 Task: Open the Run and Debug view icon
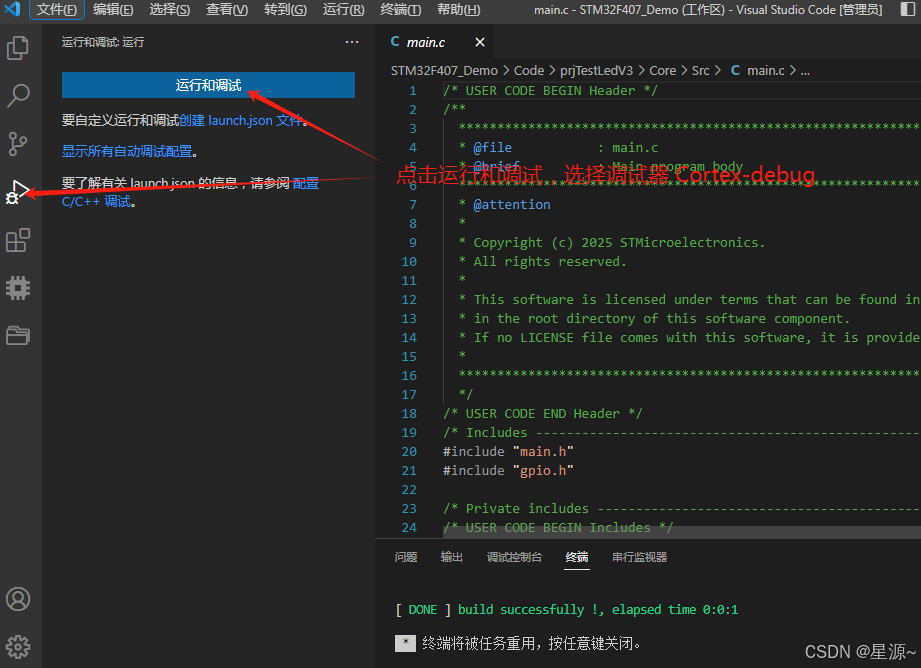(18, 192)
